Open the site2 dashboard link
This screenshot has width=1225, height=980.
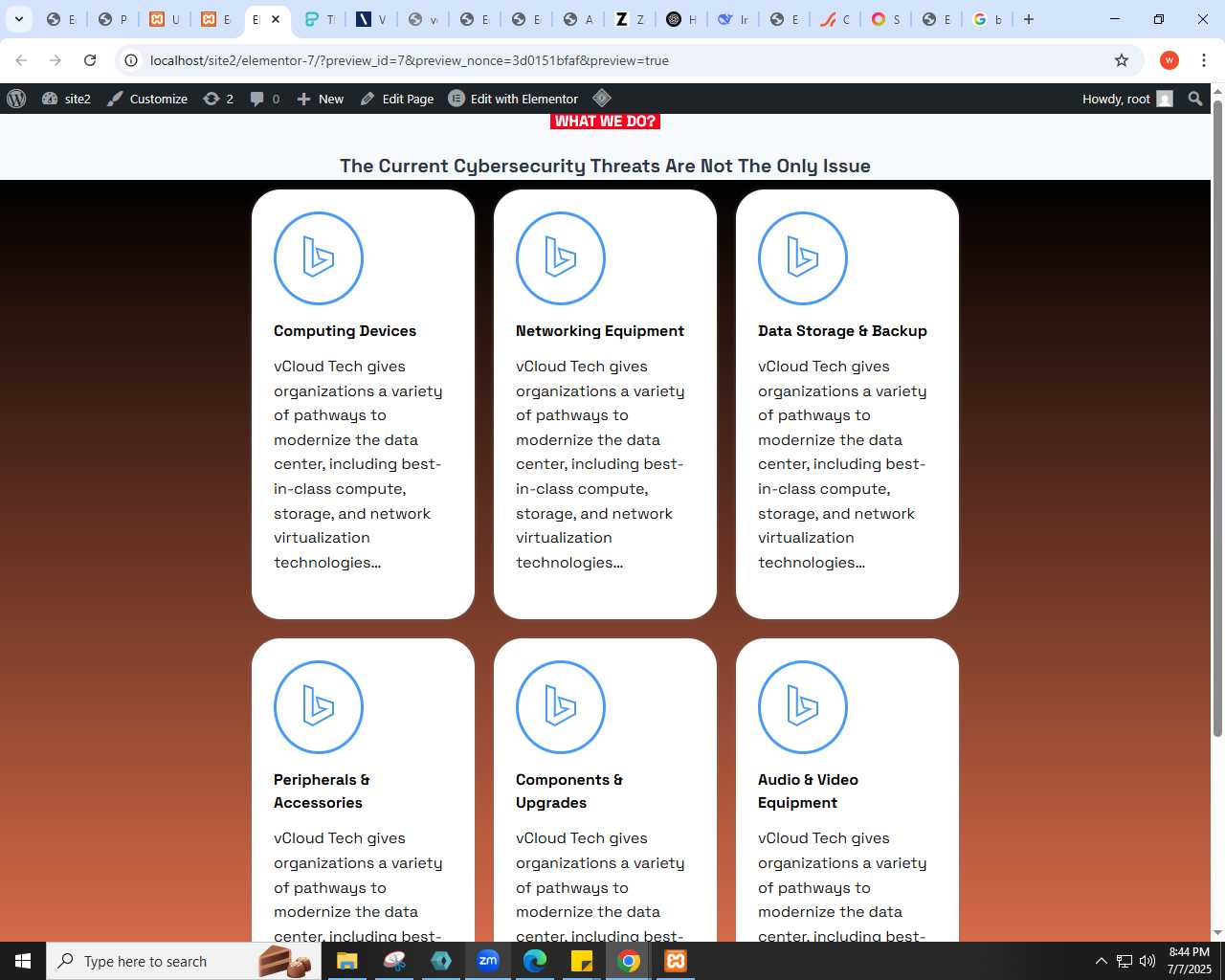[66, 99]
